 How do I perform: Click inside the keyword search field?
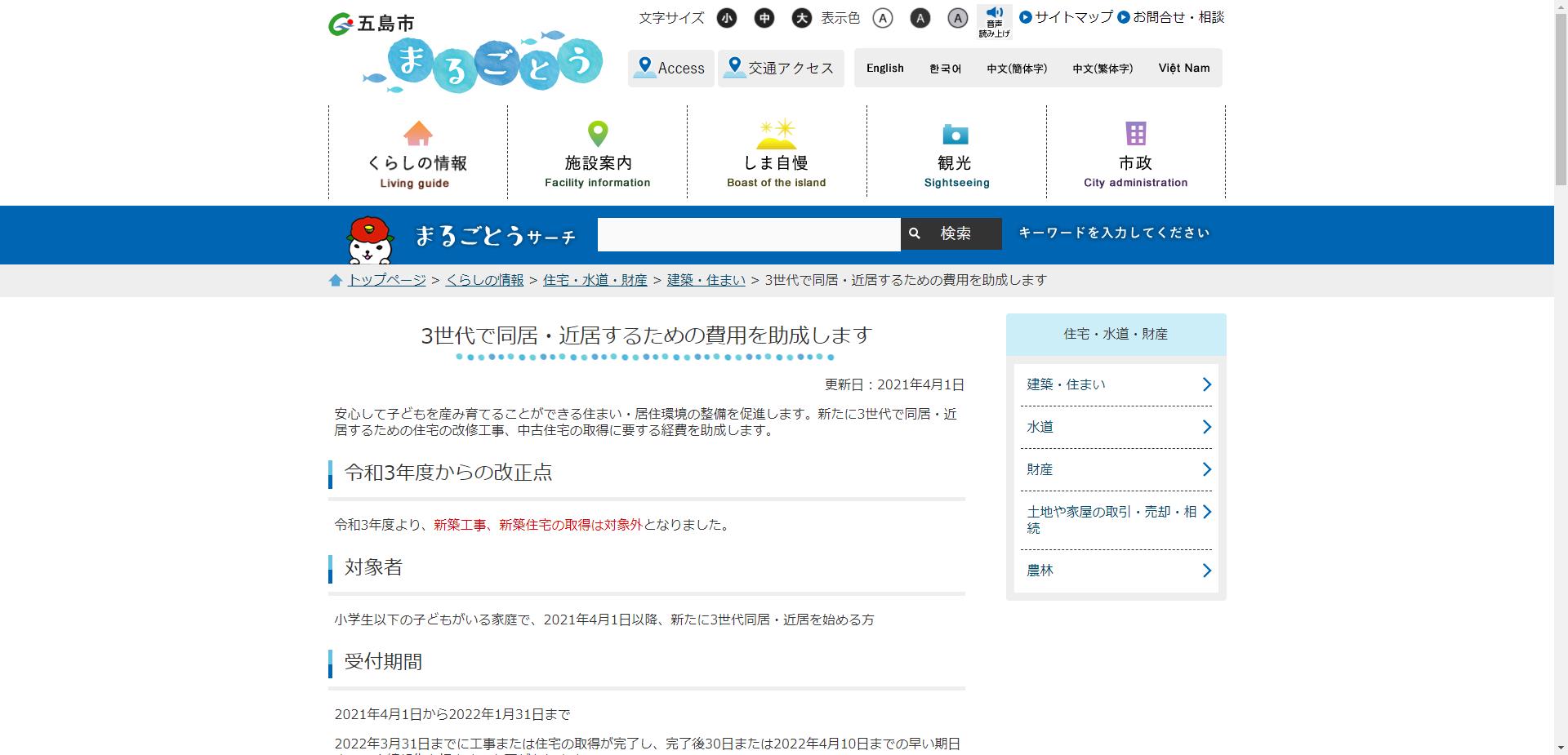point(747,234)
